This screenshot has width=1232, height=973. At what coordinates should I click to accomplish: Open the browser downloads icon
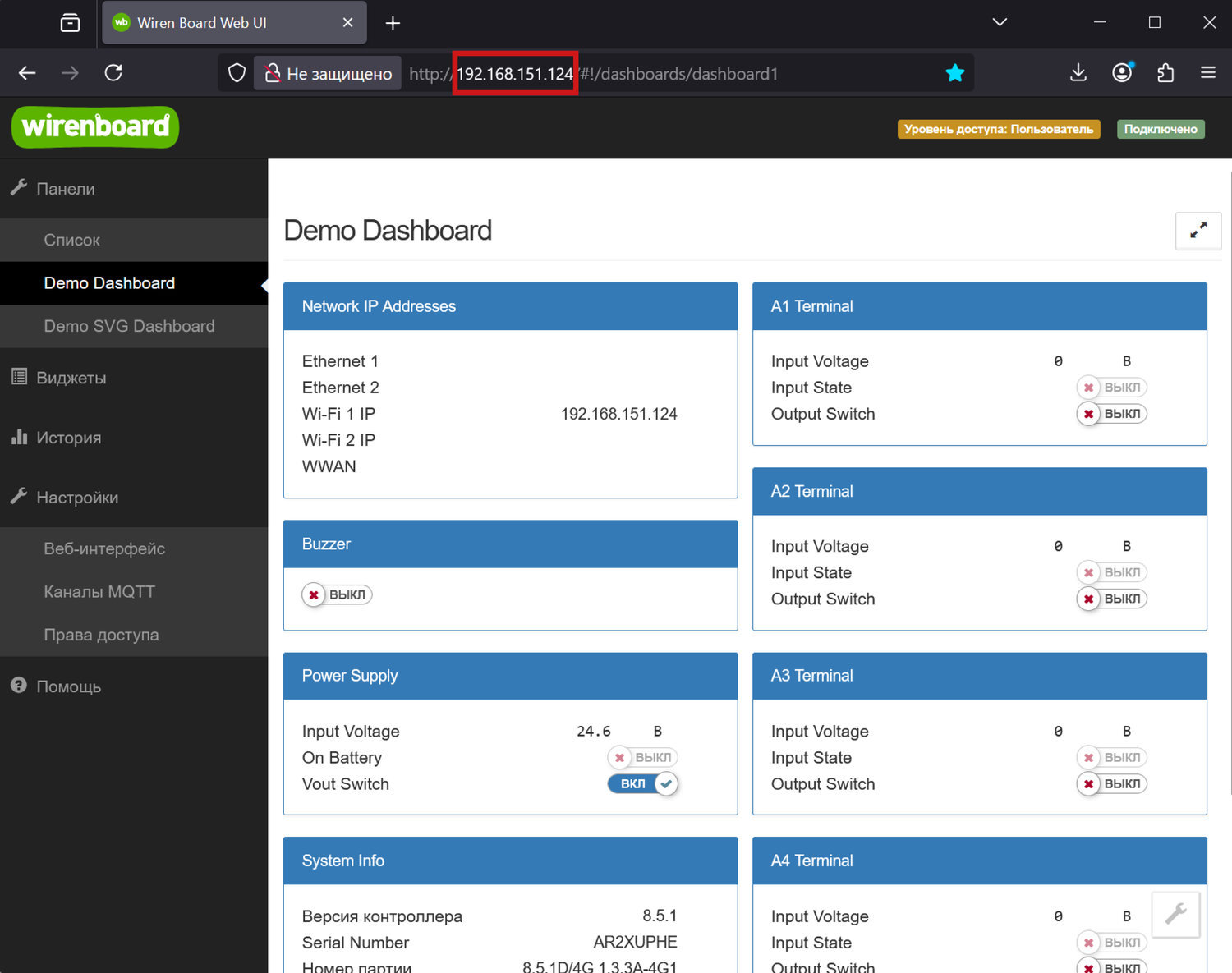(1078, 73)
